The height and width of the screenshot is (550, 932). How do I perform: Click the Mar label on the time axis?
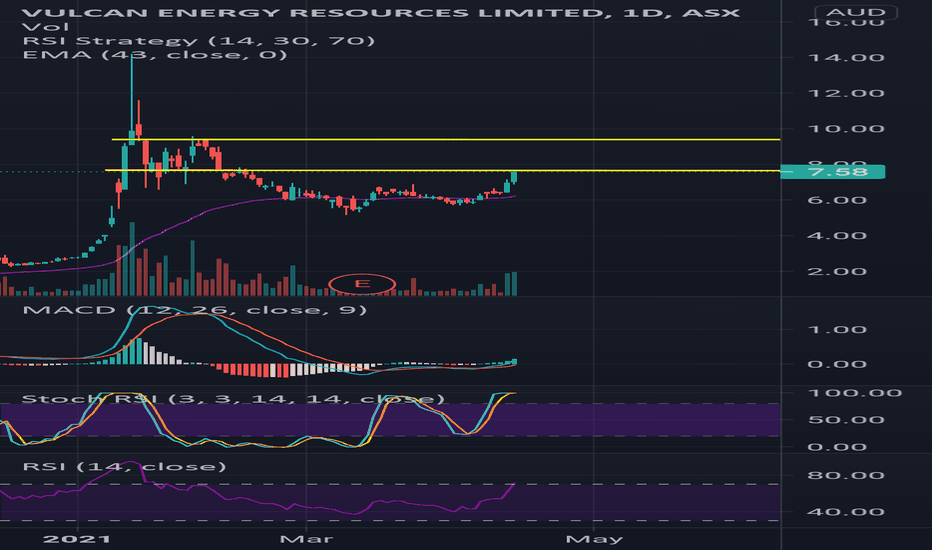[306, 539]
